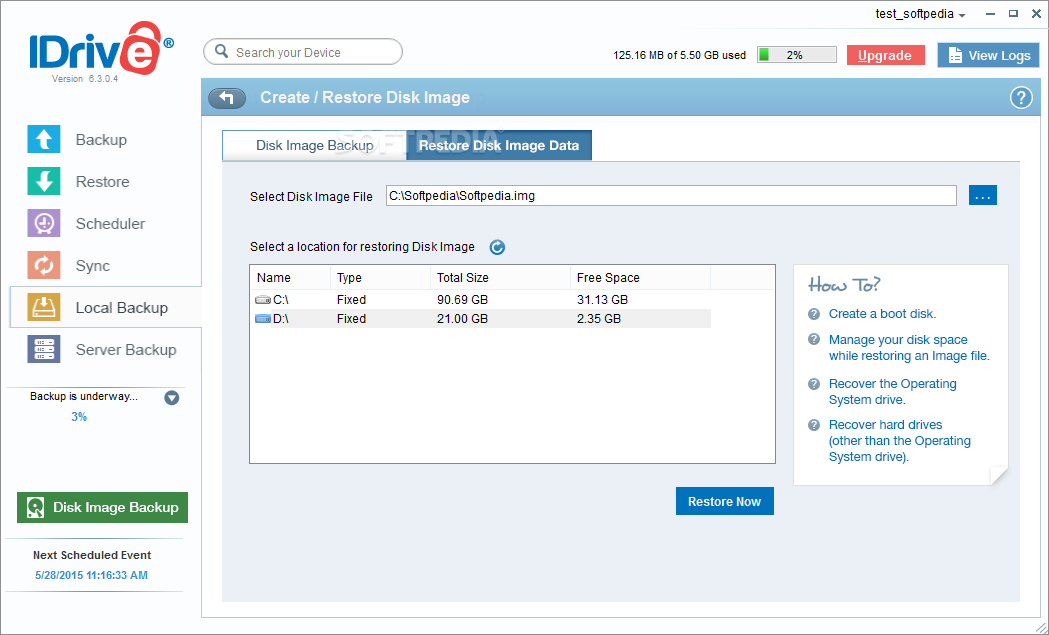Open the Scheduler section label

coord(110,224)
